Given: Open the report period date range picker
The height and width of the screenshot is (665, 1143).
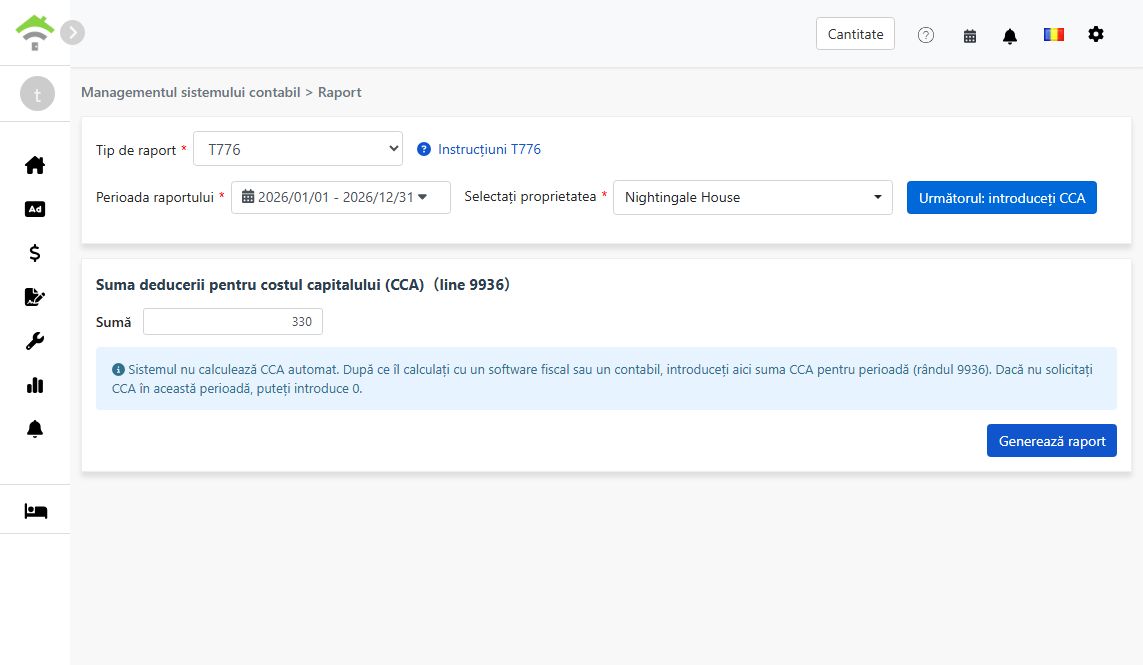Looking at the screenshot, I should [340, 198].
